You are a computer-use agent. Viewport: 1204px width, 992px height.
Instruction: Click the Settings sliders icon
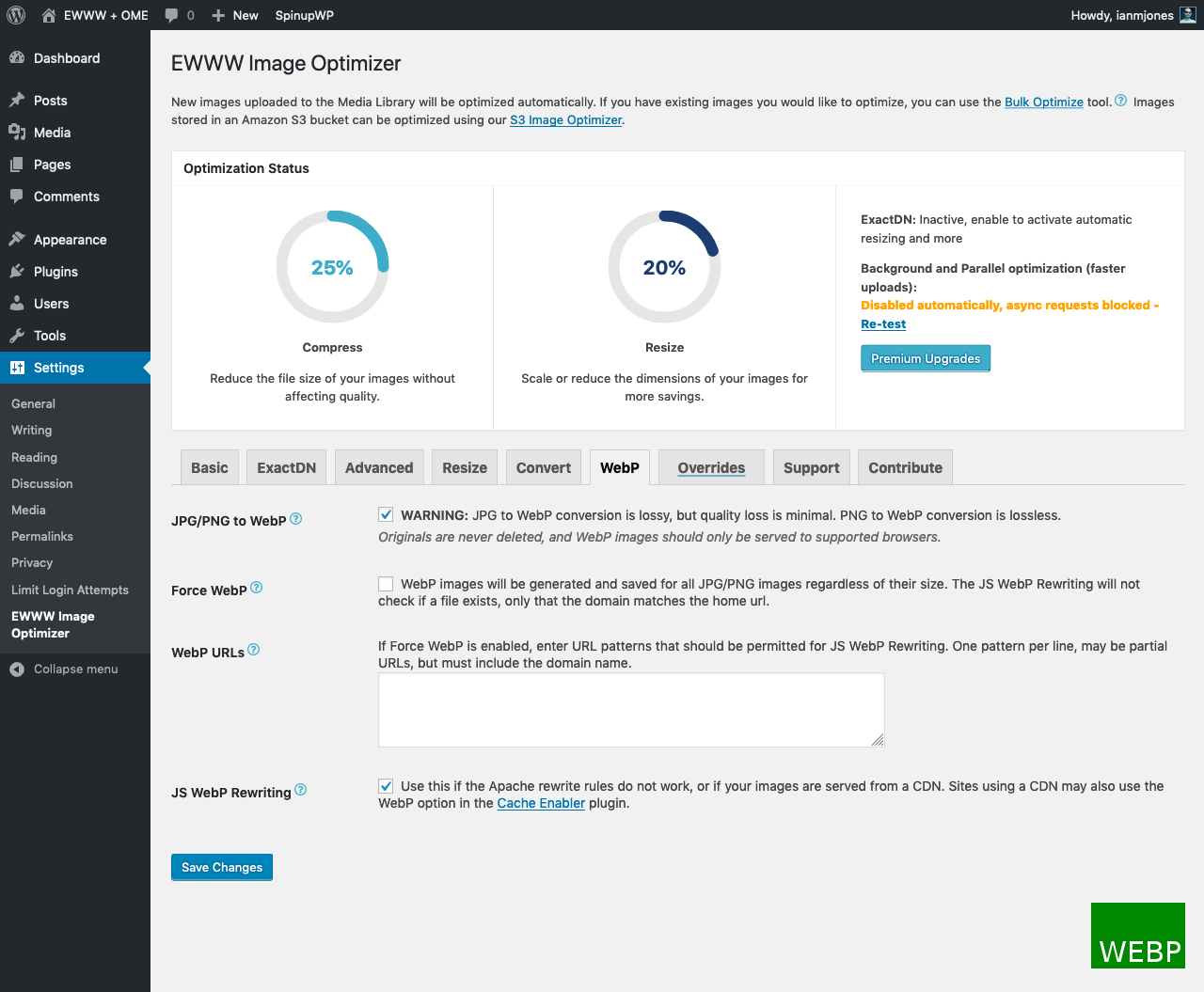coord(17,367)
